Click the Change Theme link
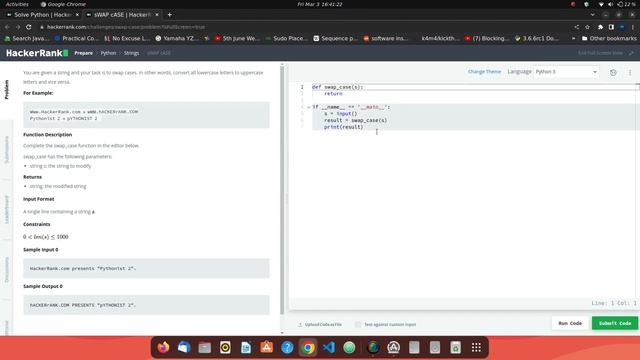Viewport: 640px width, 360px height. (484, 72)
